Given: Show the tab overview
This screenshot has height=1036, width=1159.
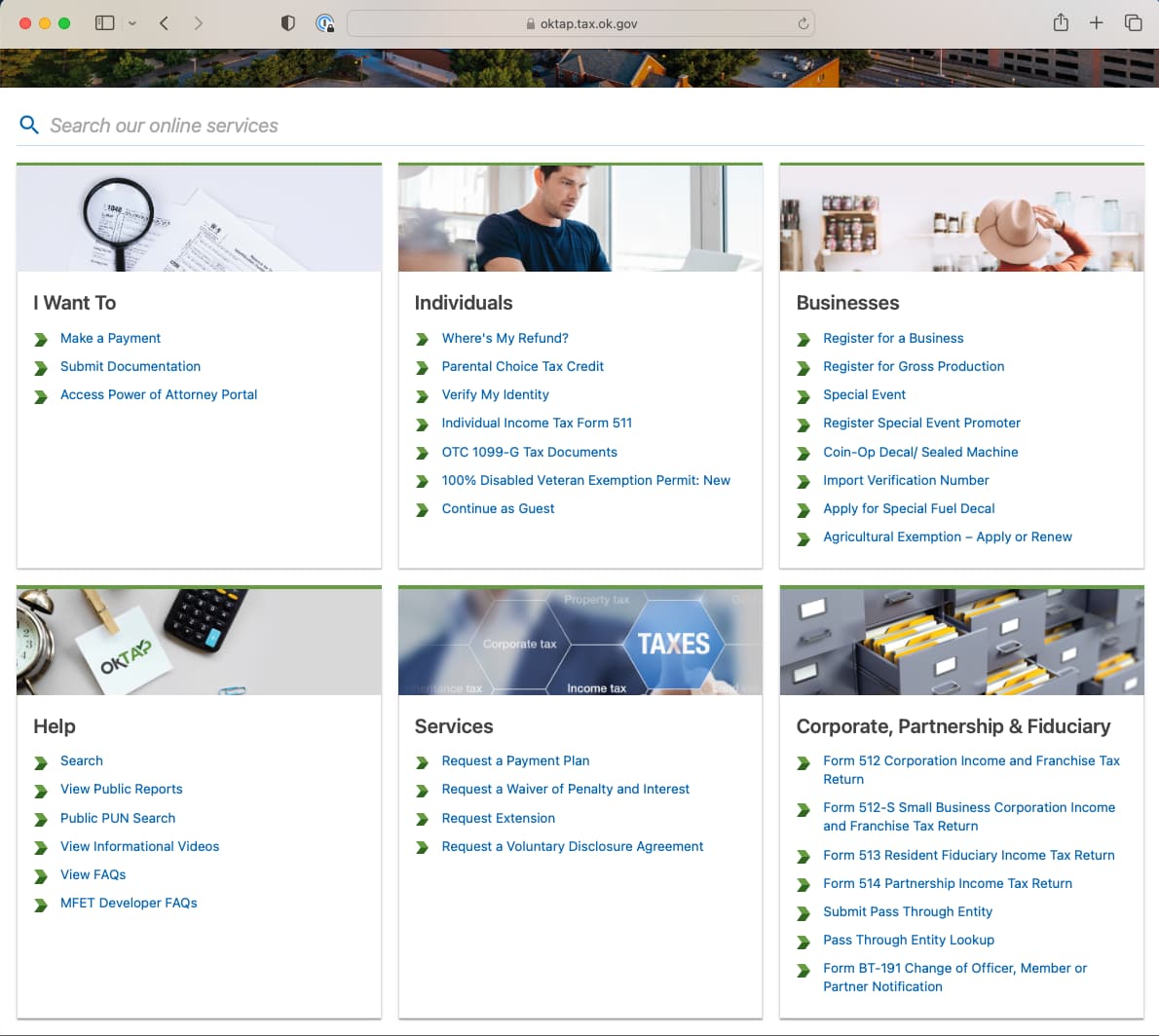Looking at the screenshot, I should point(1133,23).
